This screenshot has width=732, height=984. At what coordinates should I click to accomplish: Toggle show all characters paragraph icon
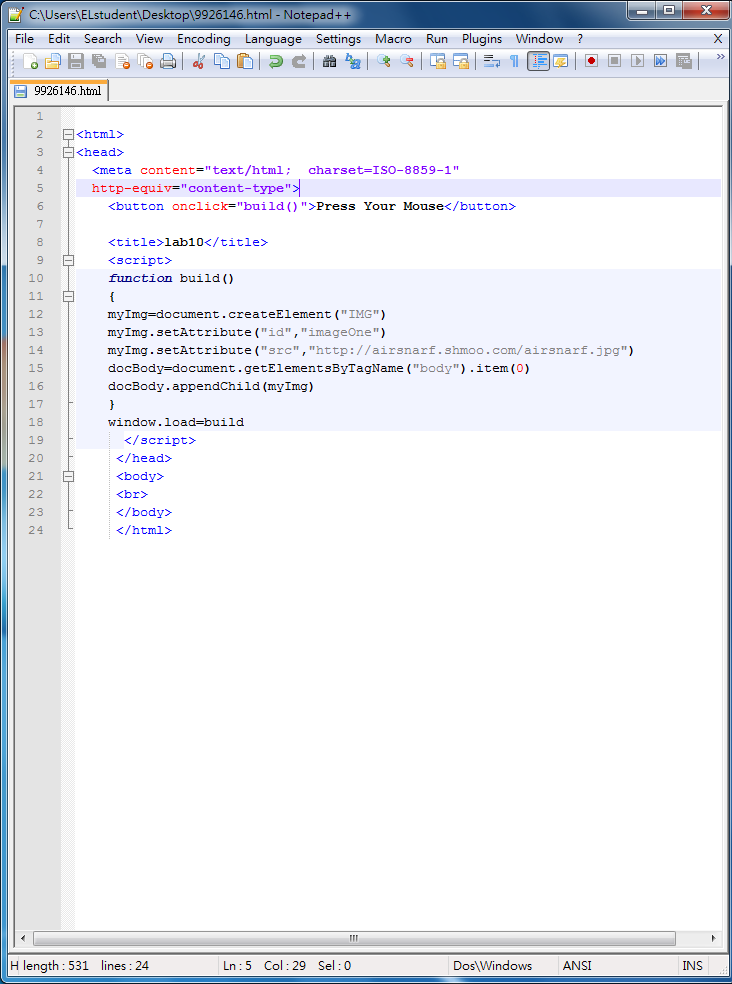[x=514, y=61]
